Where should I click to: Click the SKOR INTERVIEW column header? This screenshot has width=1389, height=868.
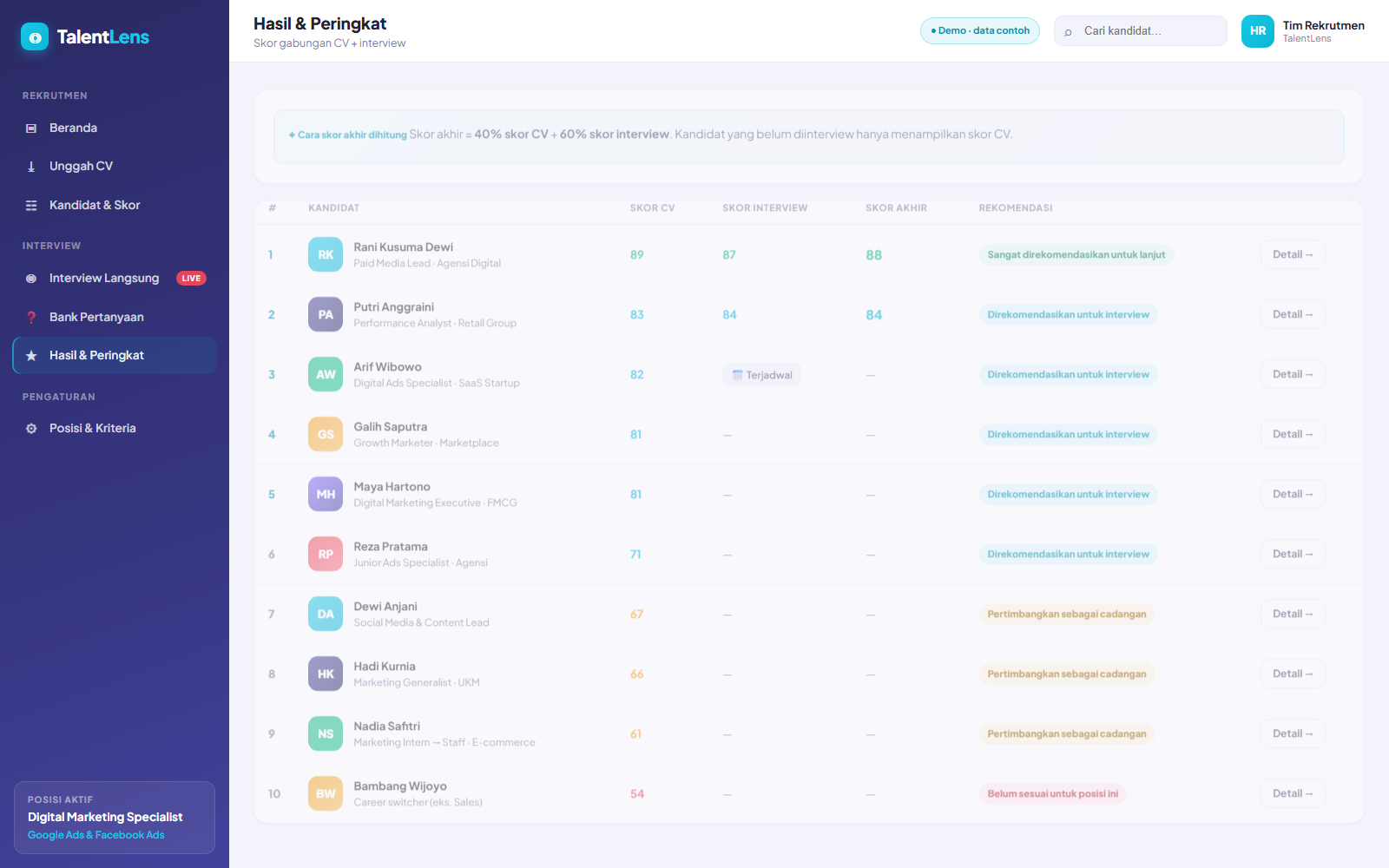(x=765, y=208)
